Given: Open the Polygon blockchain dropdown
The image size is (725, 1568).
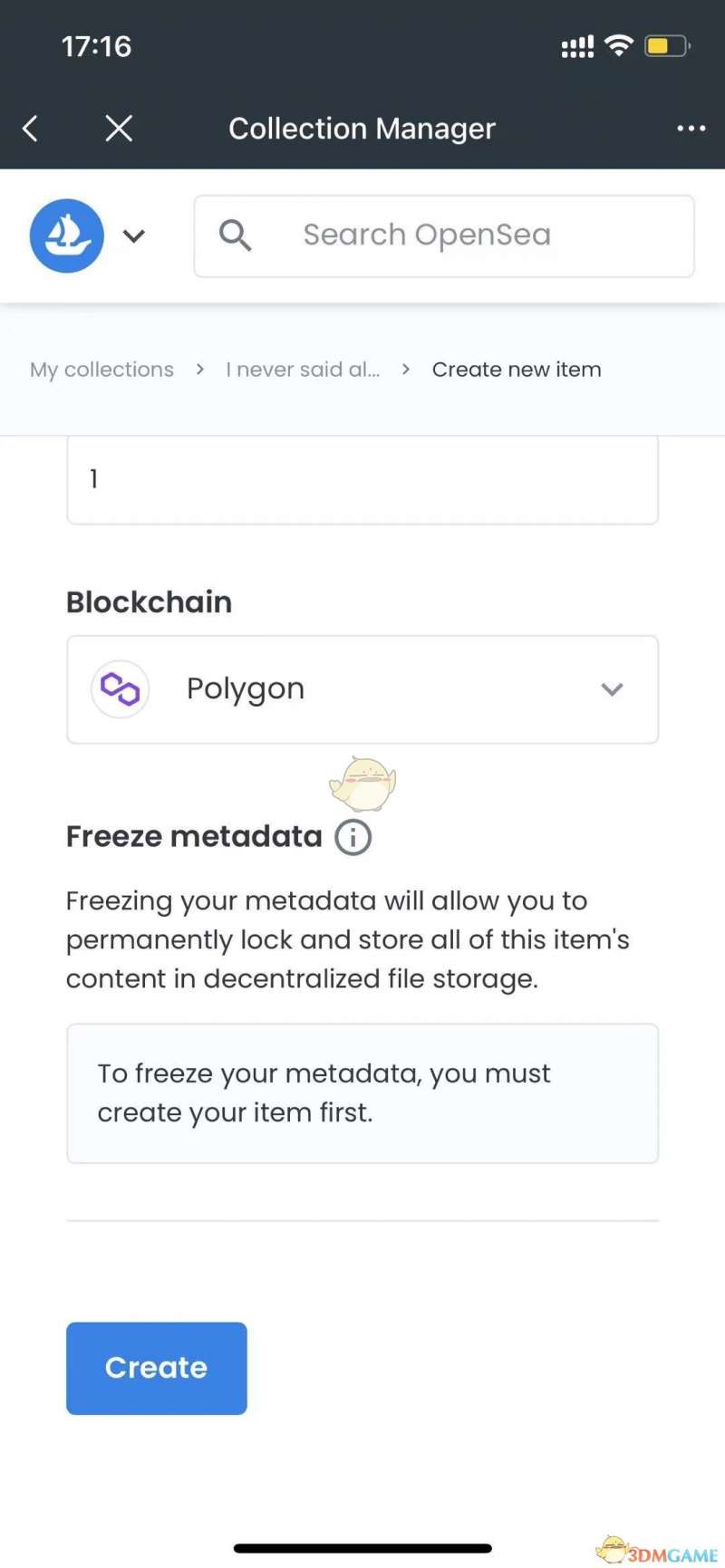Looking at the screenshot, I should [362, 689].
